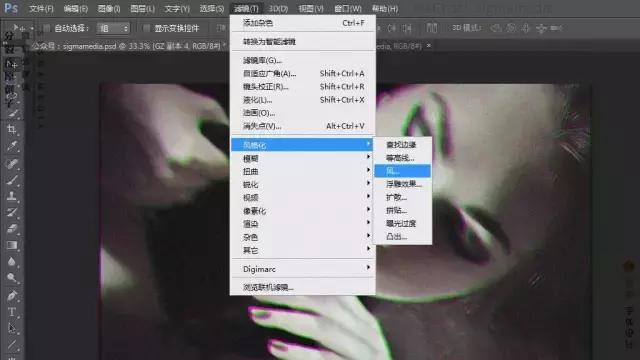Open the 帮助(H) menu

[384, 8]
